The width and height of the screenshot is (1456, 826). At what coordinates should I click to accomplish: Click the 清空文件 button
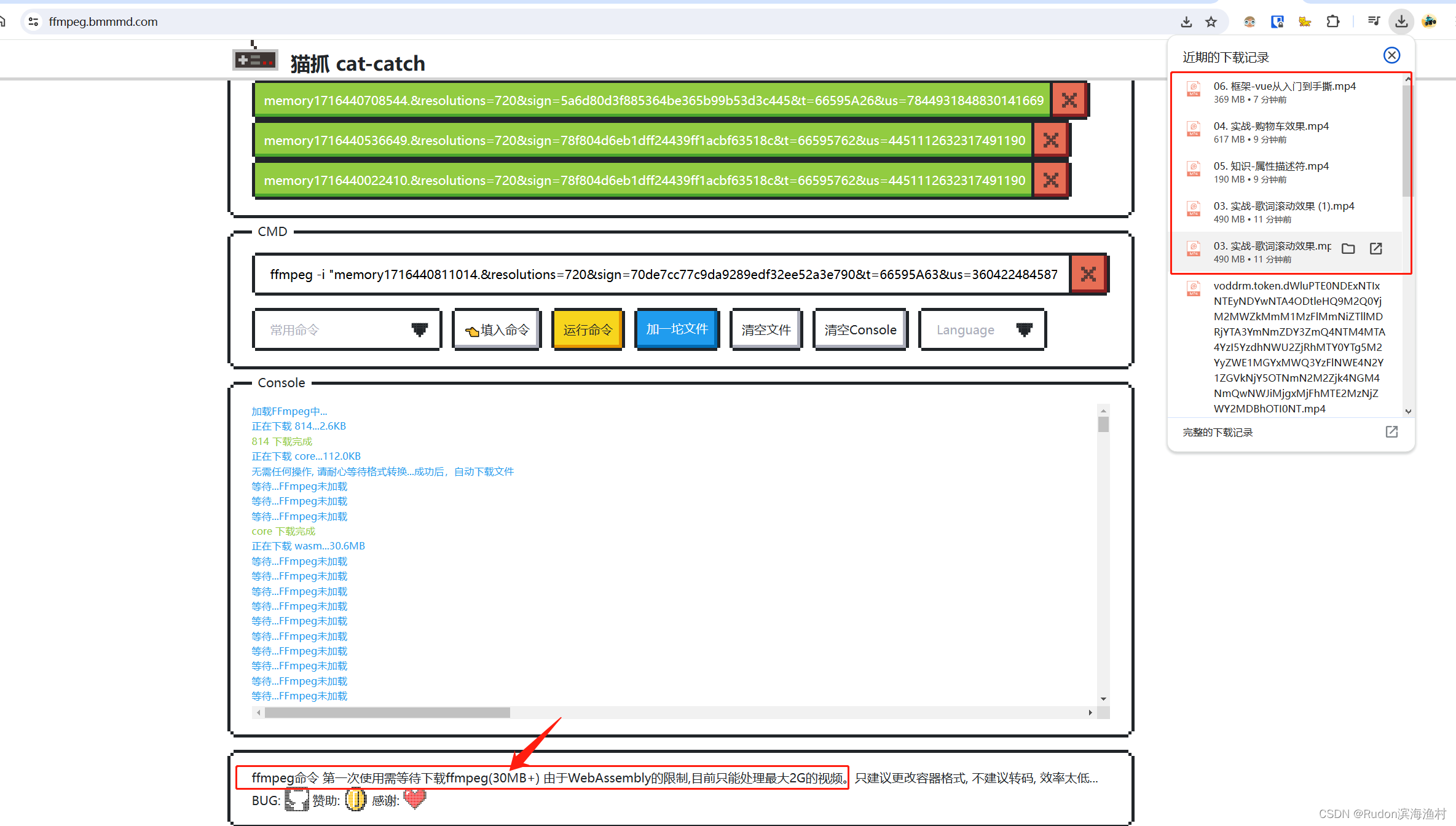pyautogui.click(x=766, y=330)
